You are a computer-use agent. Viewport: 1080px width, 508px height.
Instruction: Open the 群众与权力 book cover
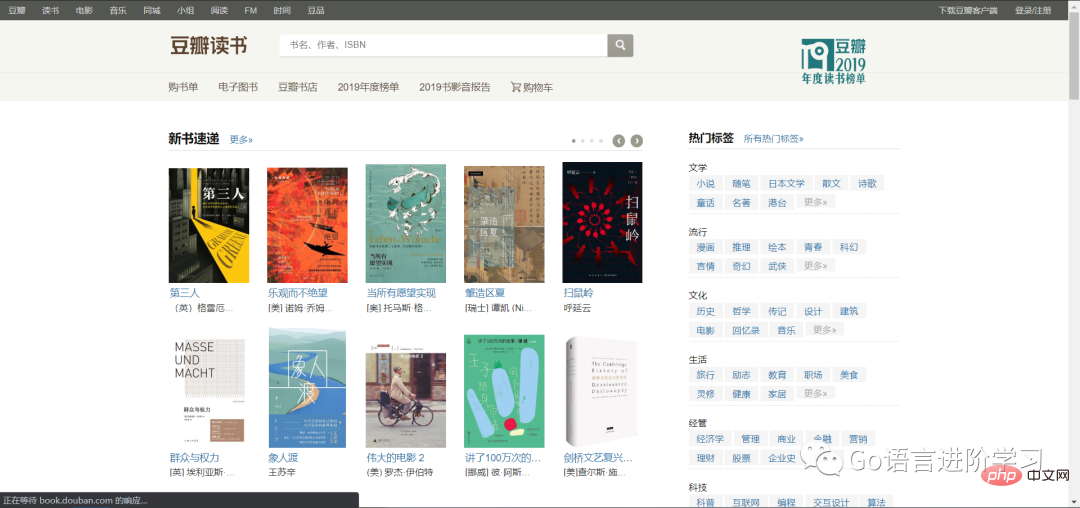207,390
